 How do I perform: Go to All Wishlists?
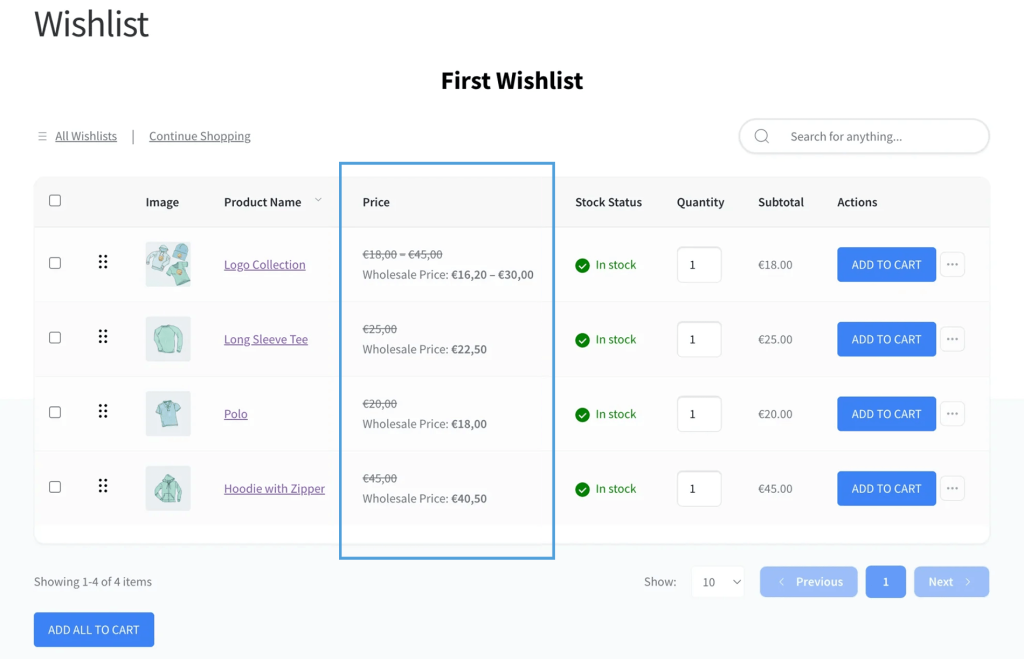[x=85, y=135]
